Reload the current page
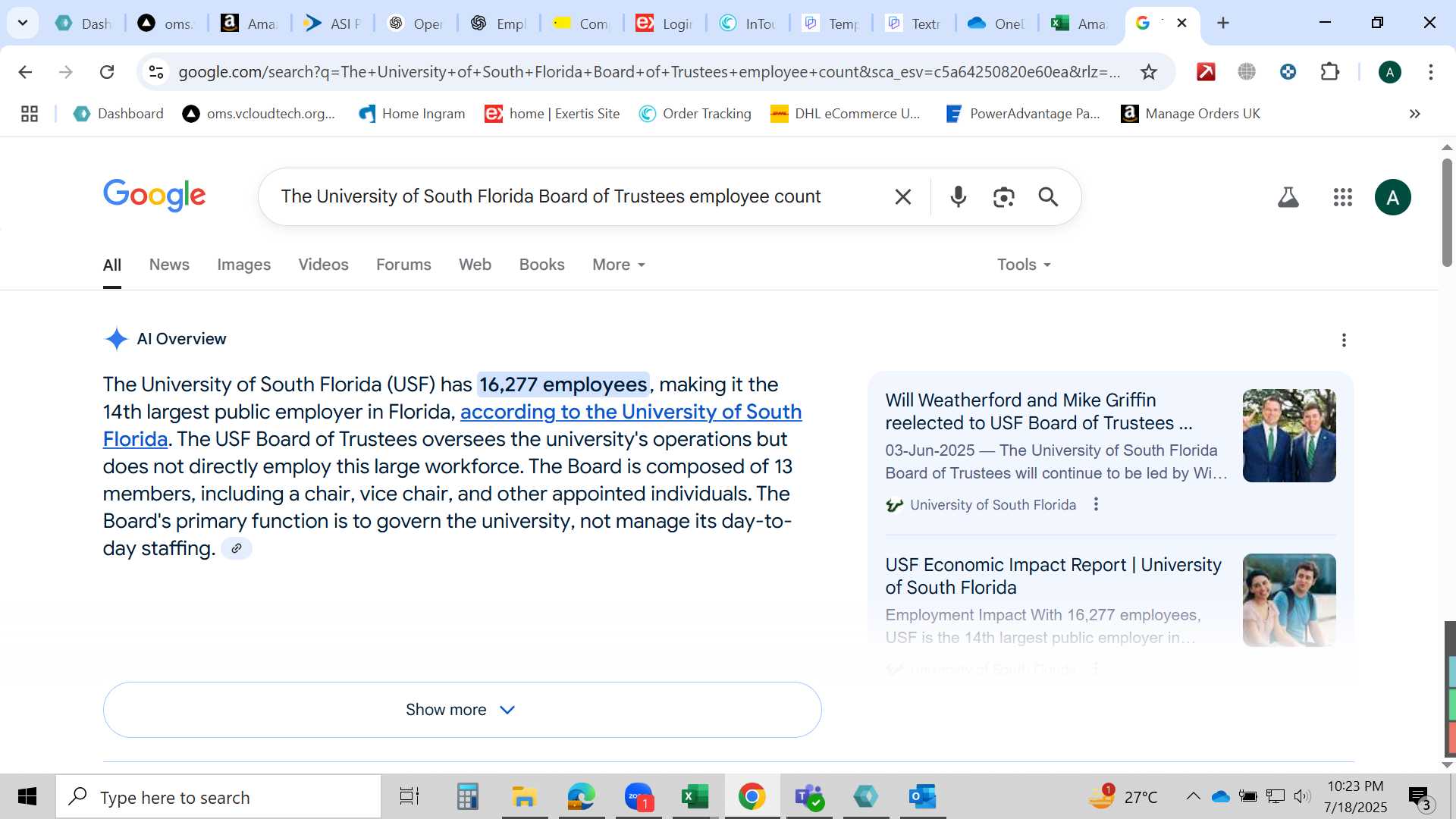The width and height of the screenshot is (1456, 819). click(107, 72)
